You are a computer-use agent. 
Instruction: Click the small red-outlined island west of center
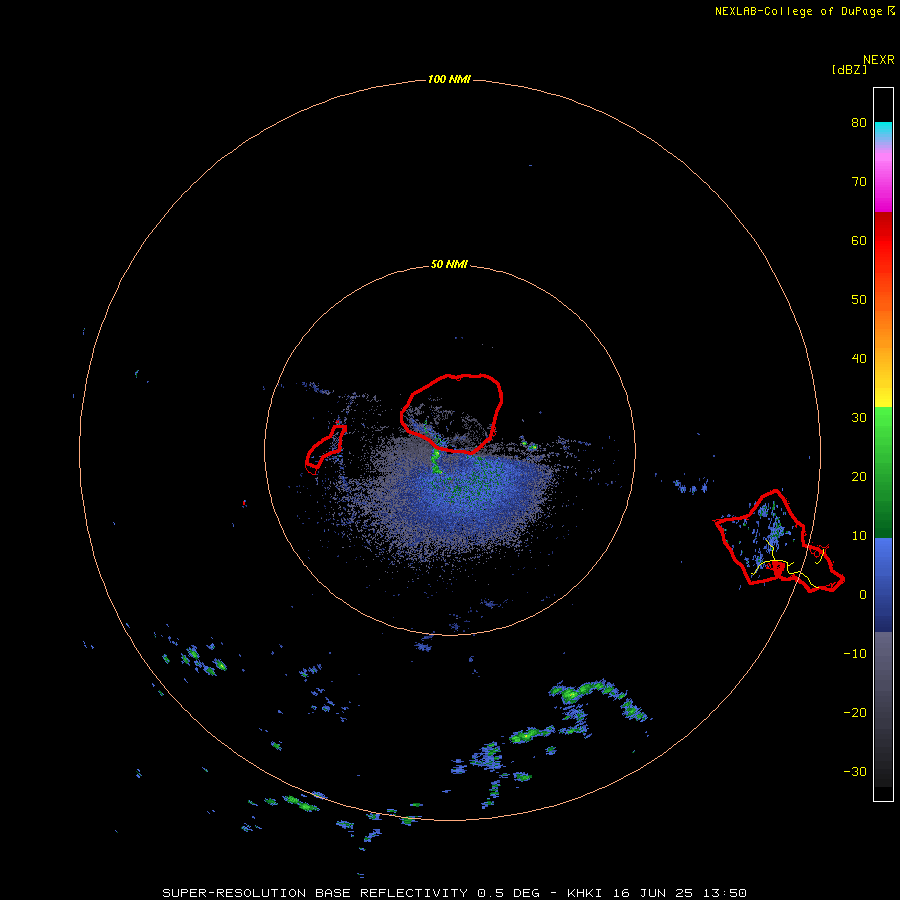click(x=325, y=448)
